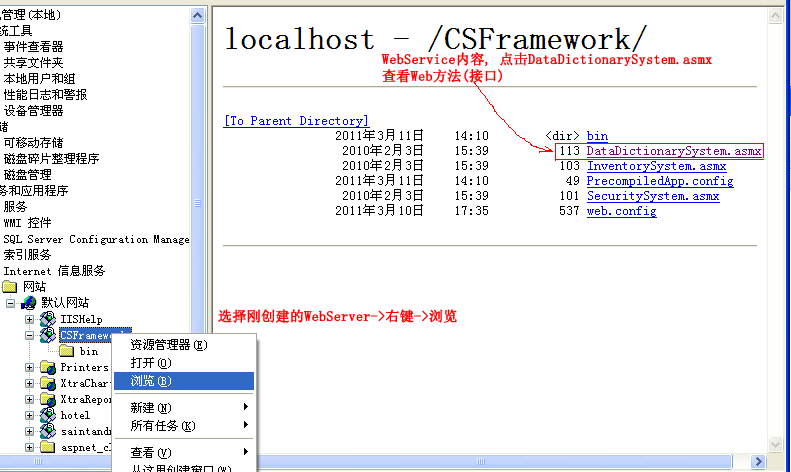Collapse the CSFramework tree node
This screenshot has width=791, height=472.
29,335
